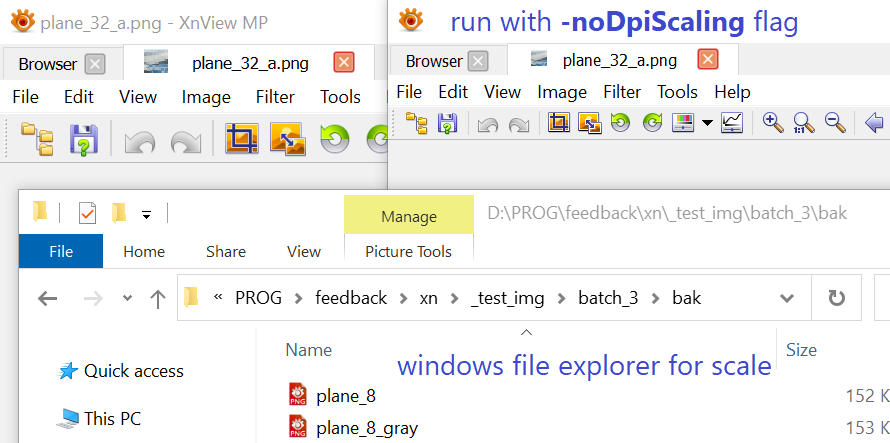Close Browser tab in right XnView
Screen dimensions: 890x443
click(x=478, y=61)
